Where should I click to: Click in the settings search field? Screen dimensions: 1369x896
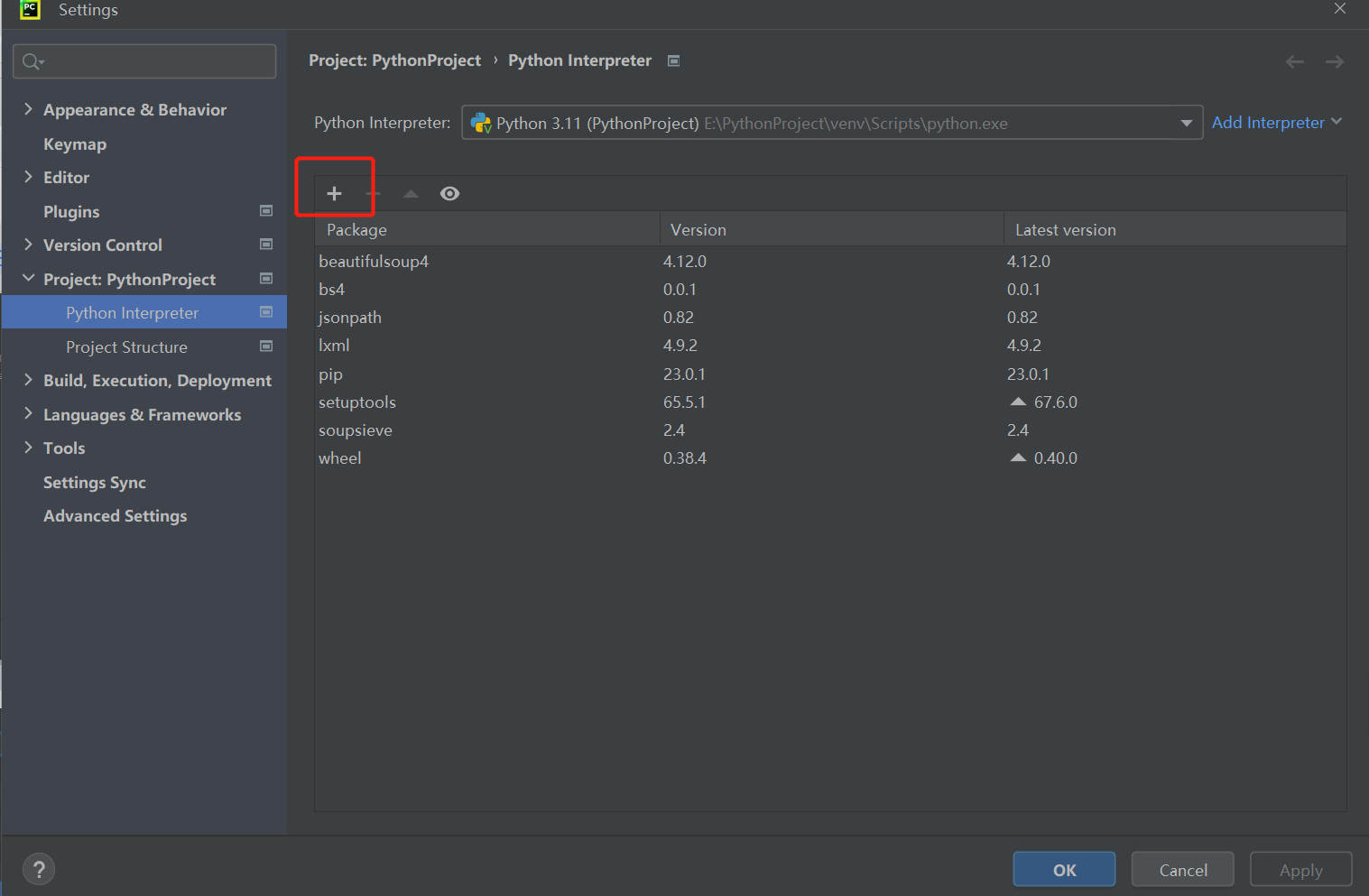[x=144, y=61]
